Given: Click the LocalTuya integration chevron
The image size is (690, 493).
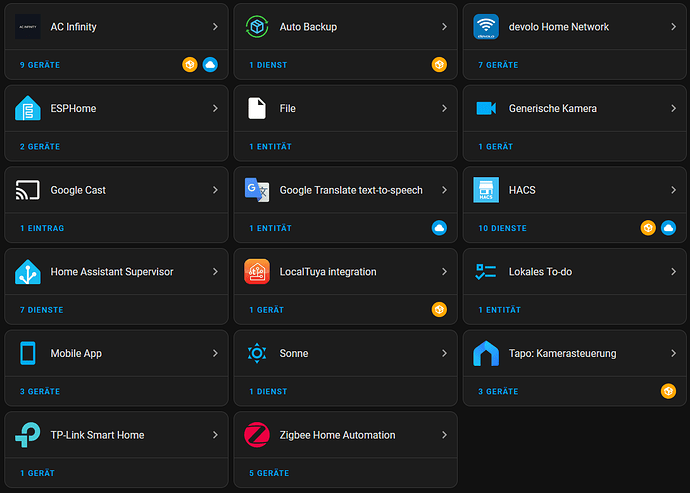Looking at the screenshot, I should pyautogui.click(x=444, y=272).
